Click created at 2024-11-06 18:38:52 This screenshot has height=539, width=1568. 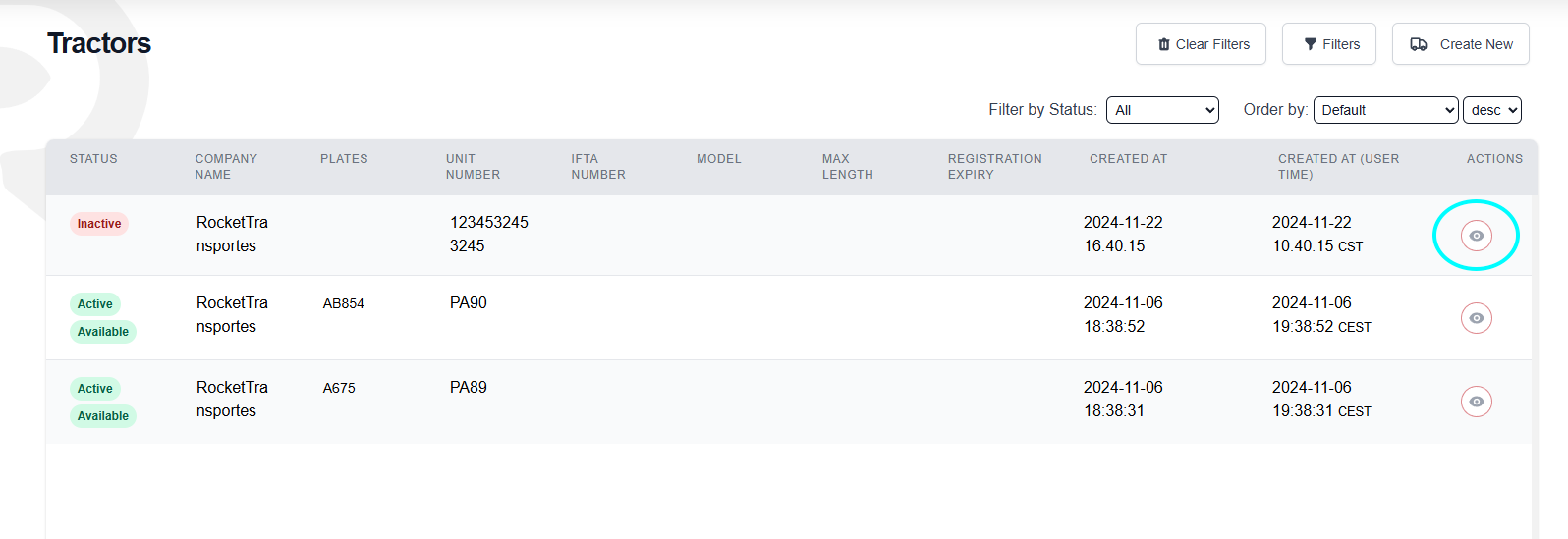coord(1123,315)
